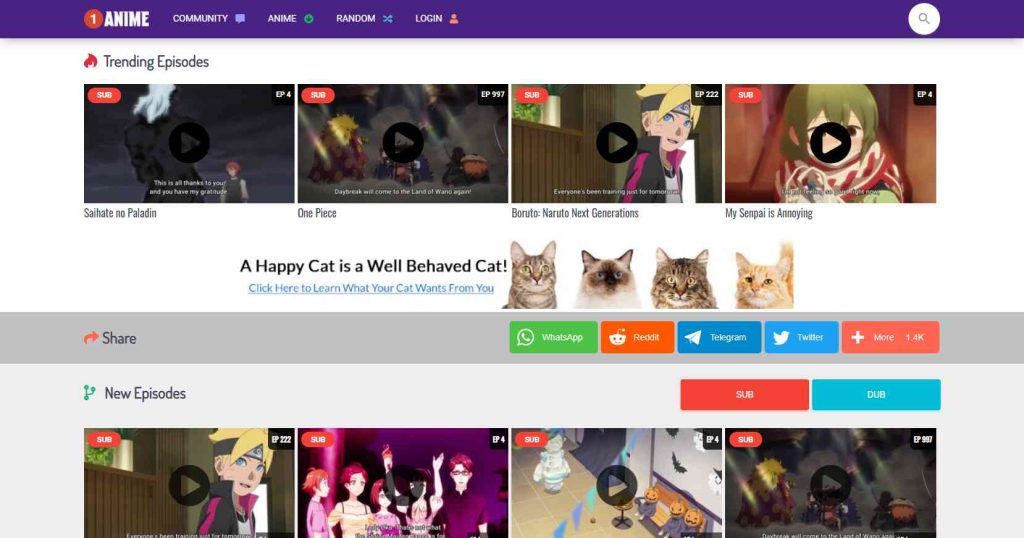Image resolution: width=1024 pixels, height=538 pixels.
Task: Share on Twitter button
Action: click(801, 337)
